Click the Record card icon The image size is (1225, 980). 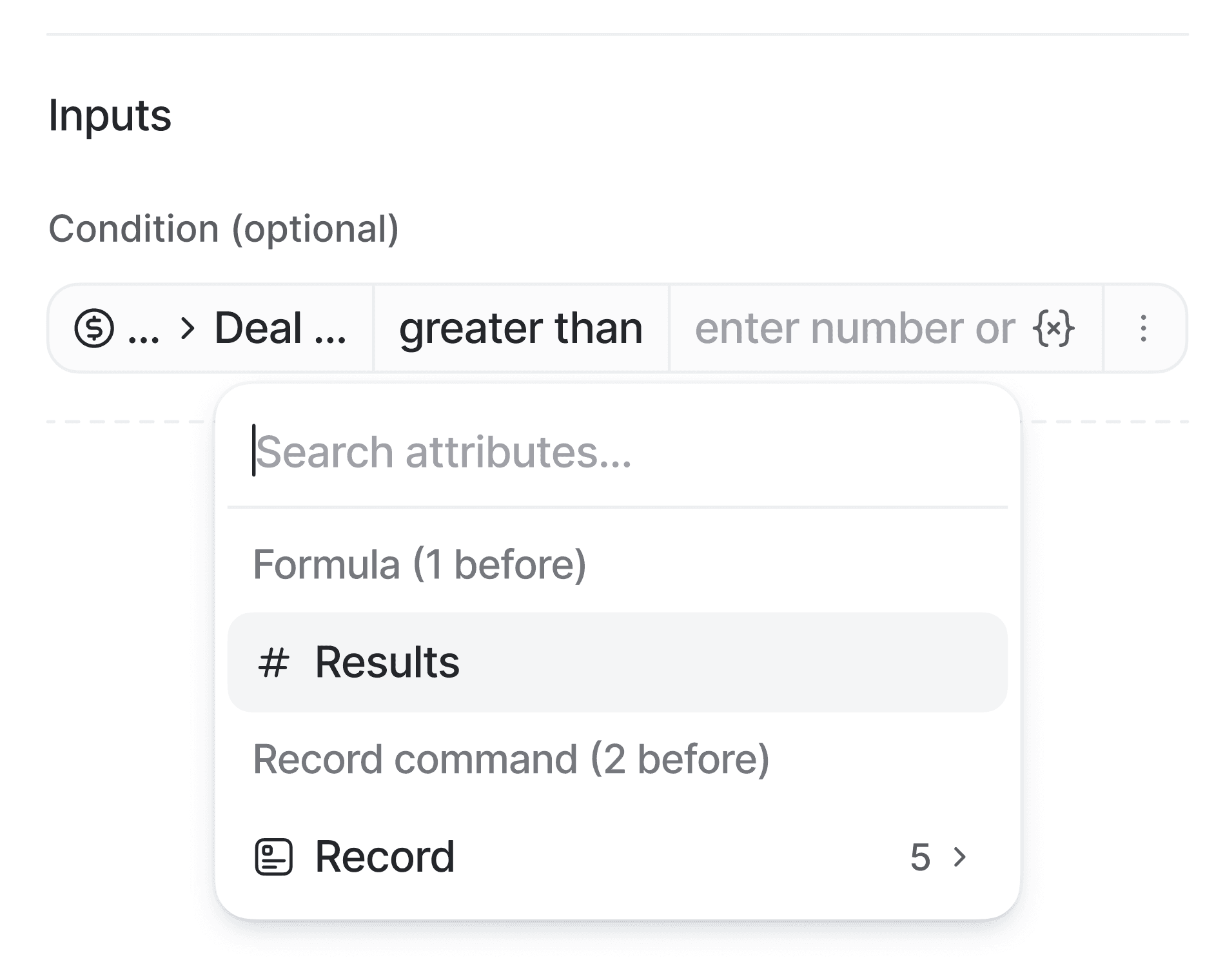click(274, 857)
